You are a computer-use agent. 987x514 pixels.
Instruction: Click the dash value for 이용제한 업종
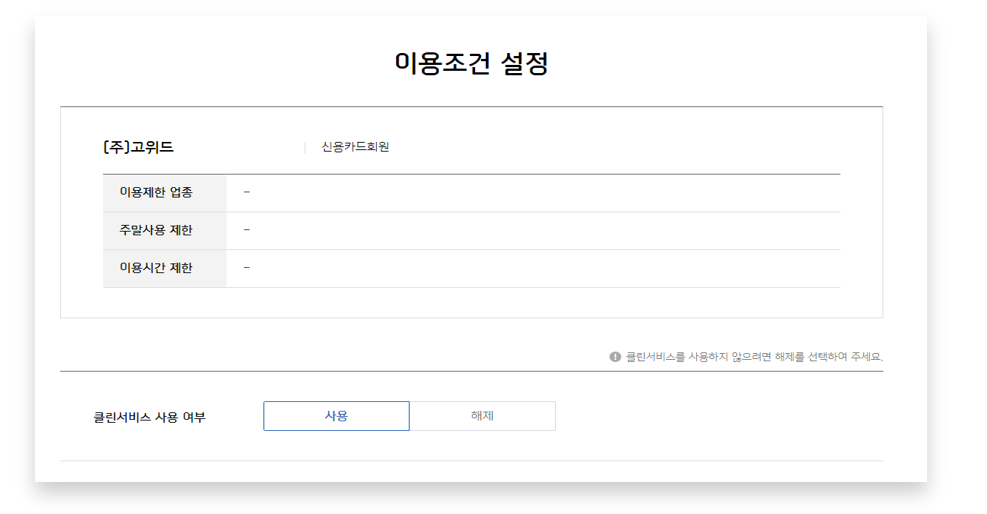(x=247, y=192)
